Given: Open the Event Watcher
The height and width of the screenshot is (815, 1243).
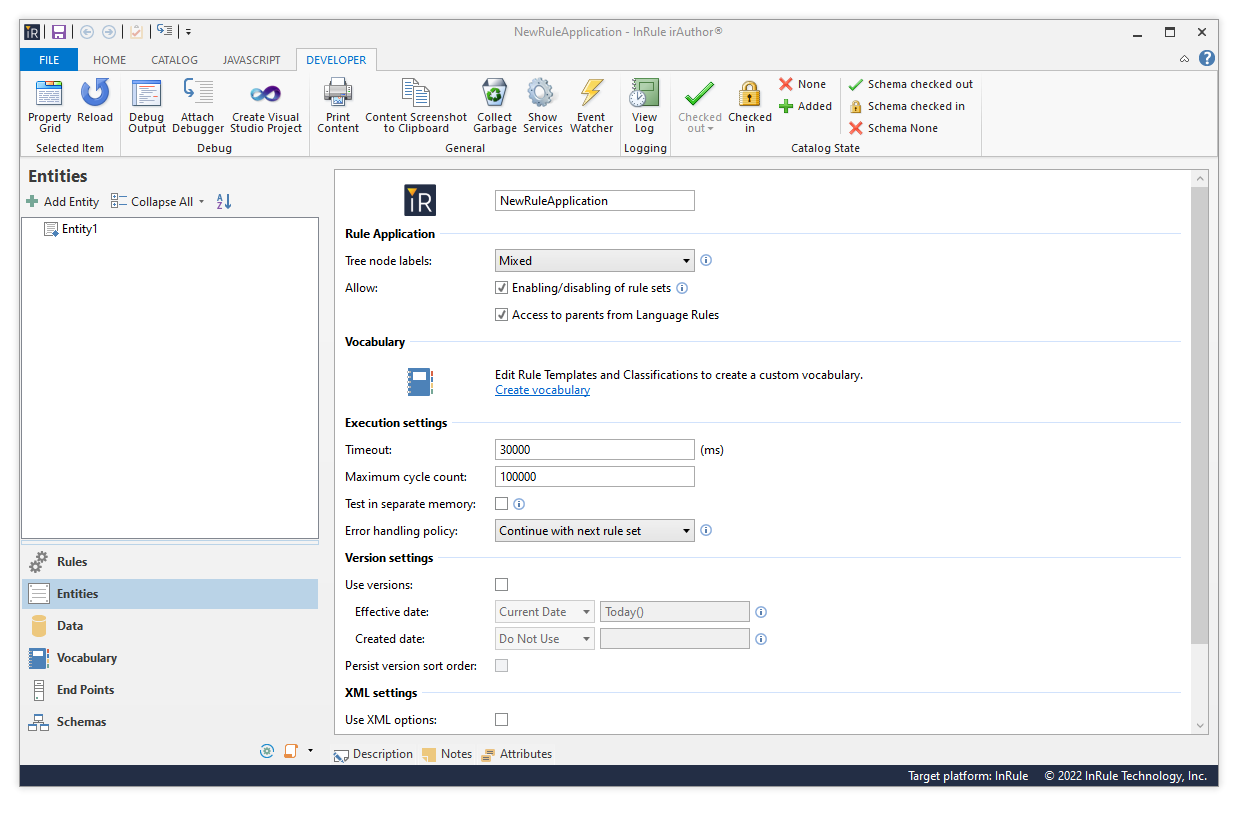Looking at the screenshot, I should click(592, 106).
